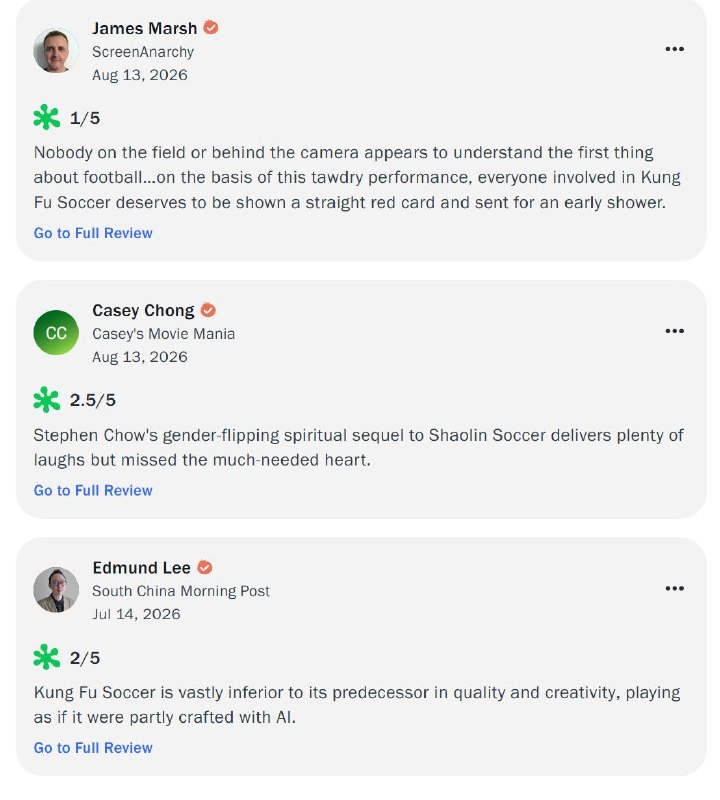Click green splat icon beside 1/5 rating
This screenshot has height=800, width=720.
coord(46,118)
